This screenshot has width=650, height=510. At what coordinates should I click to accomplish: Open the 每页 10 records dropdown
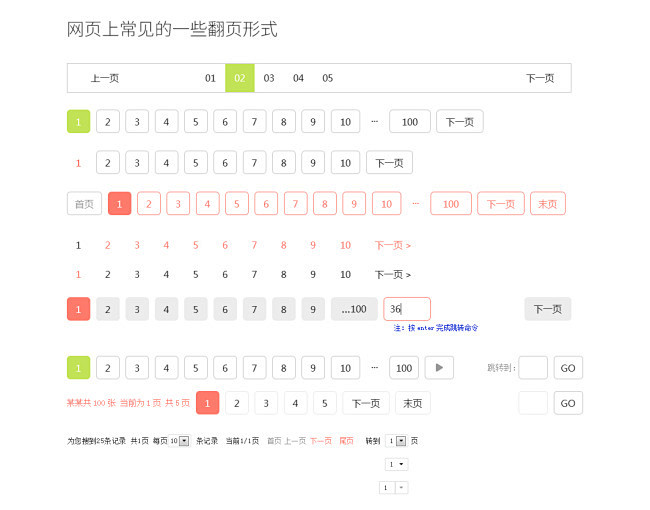179,441
